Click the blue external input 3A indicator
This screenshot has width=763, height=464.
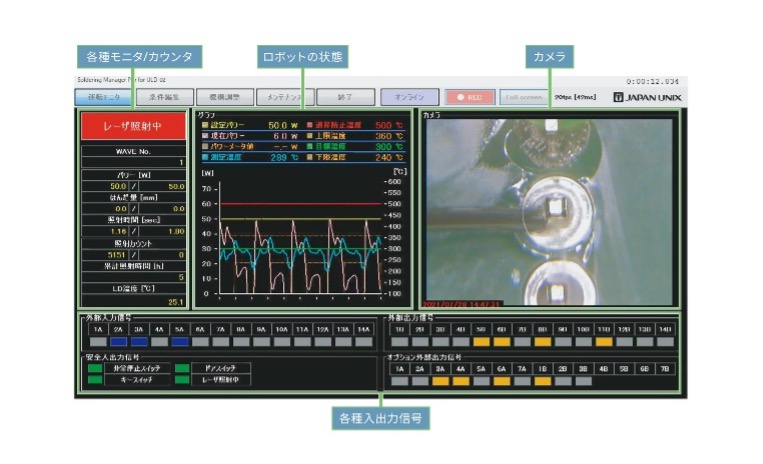point(139,342)
